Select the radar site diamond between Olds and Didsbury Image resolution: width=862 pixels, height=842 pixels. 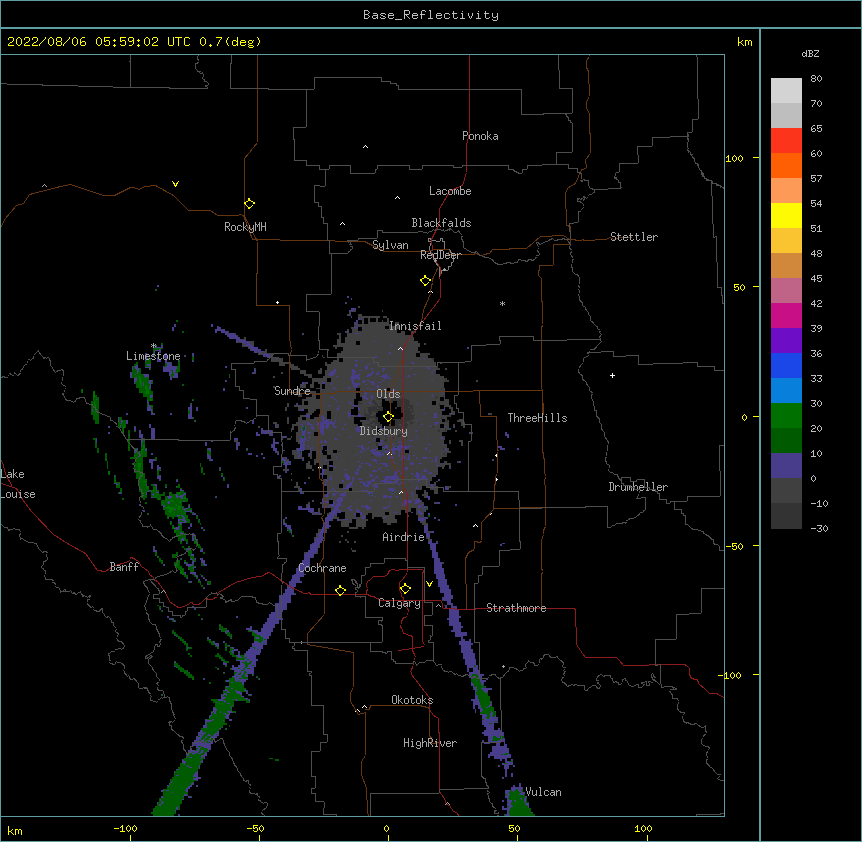pyautogui.click(x=389, y=417)
